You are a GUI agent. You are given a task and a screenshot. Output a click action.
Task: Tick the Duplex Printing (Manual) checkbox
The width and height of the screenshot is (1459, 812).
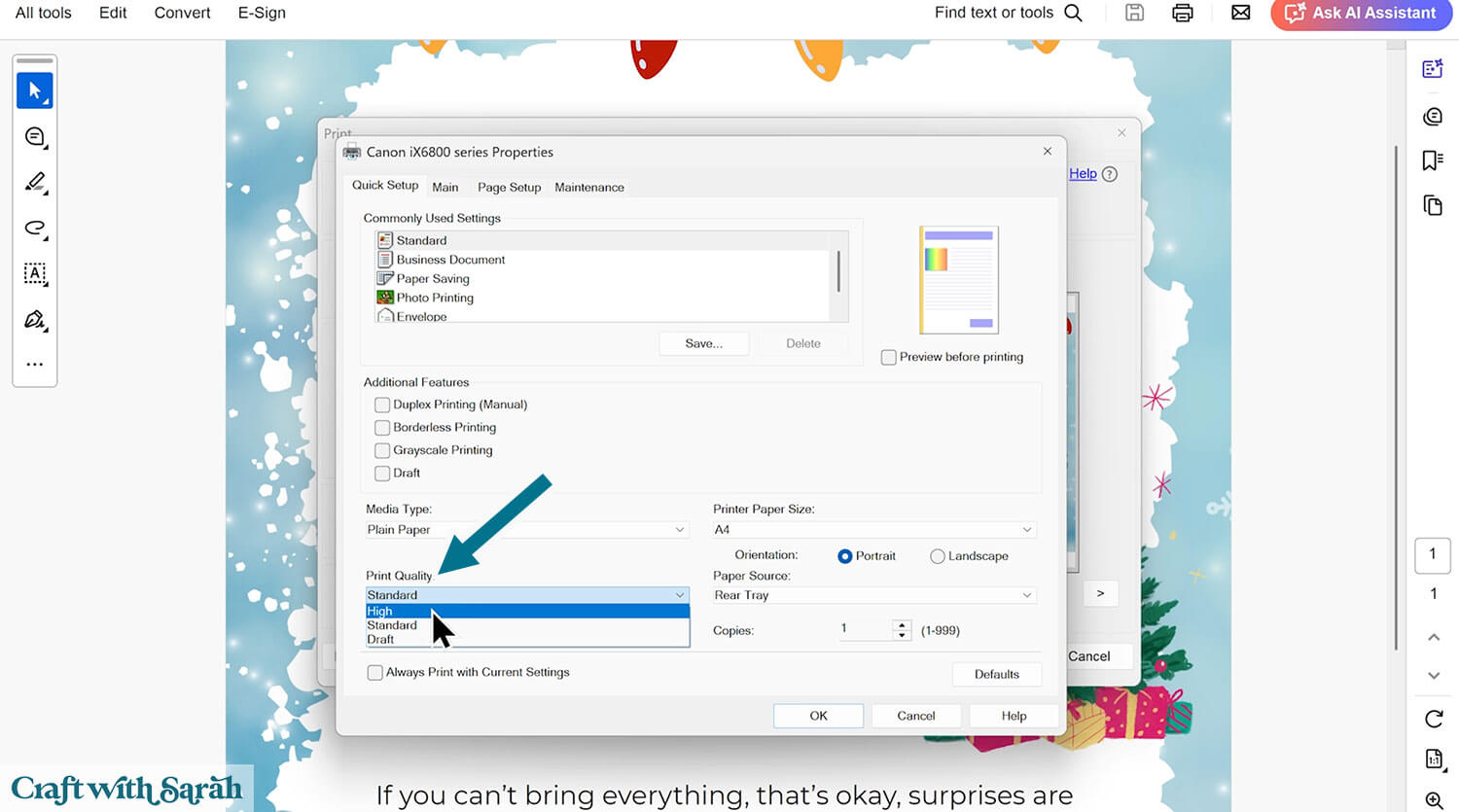tap(382, 405)
